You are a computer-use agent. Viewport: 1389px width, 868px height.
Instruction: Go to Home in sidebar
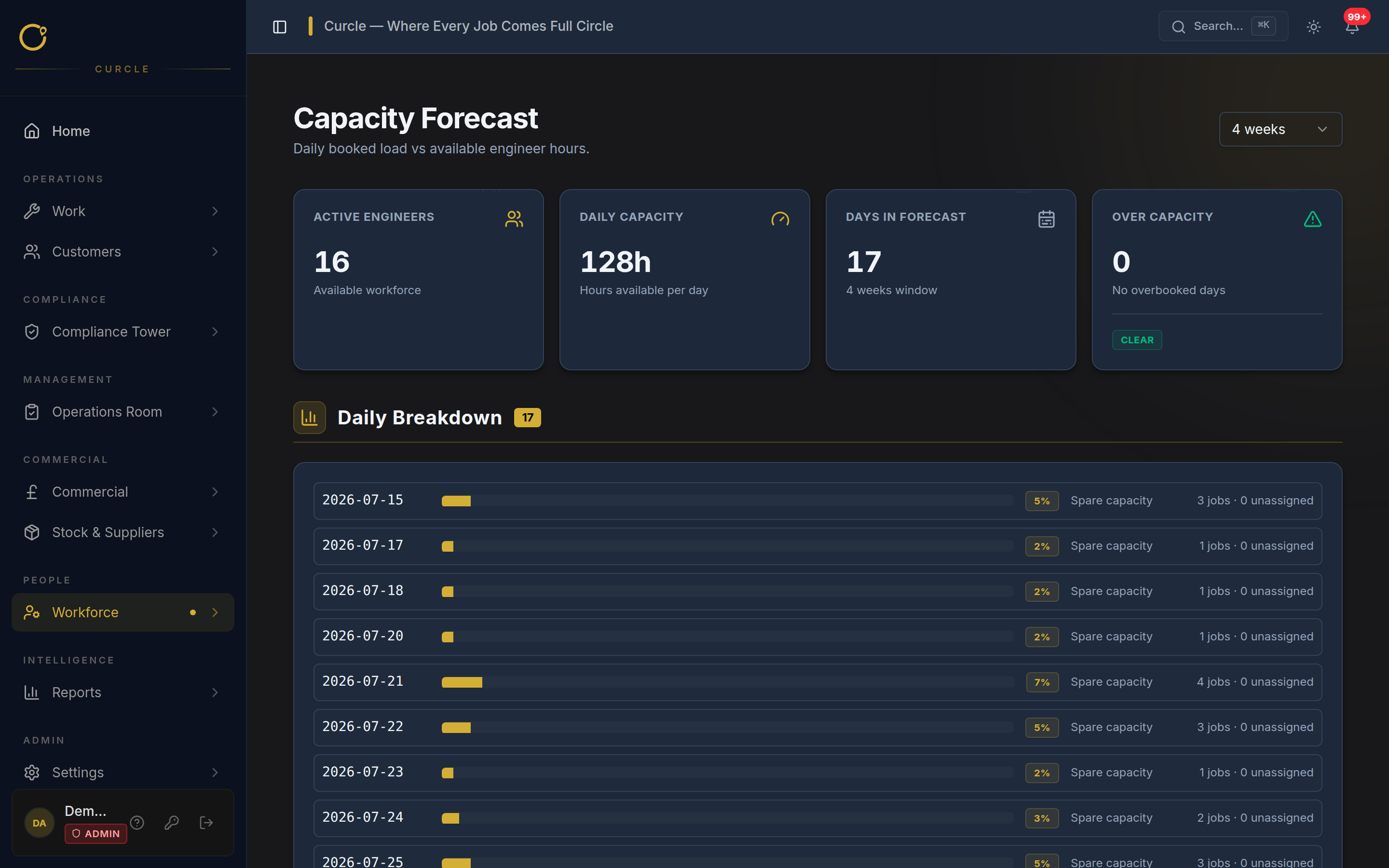pyautogui.click(x=123, y=131)
